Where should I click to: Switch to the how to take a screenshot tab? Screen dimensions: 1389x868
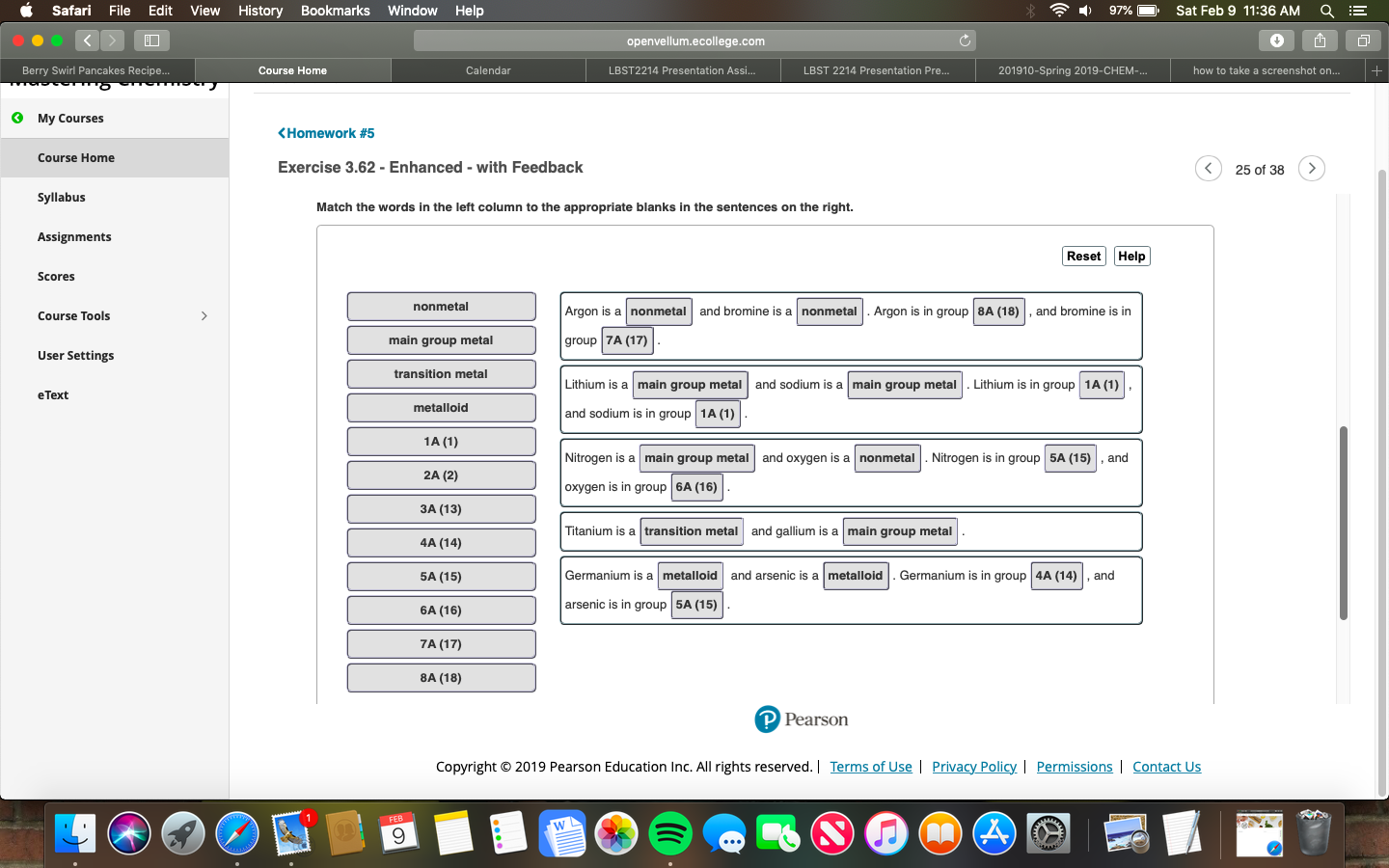point(1266,70)
